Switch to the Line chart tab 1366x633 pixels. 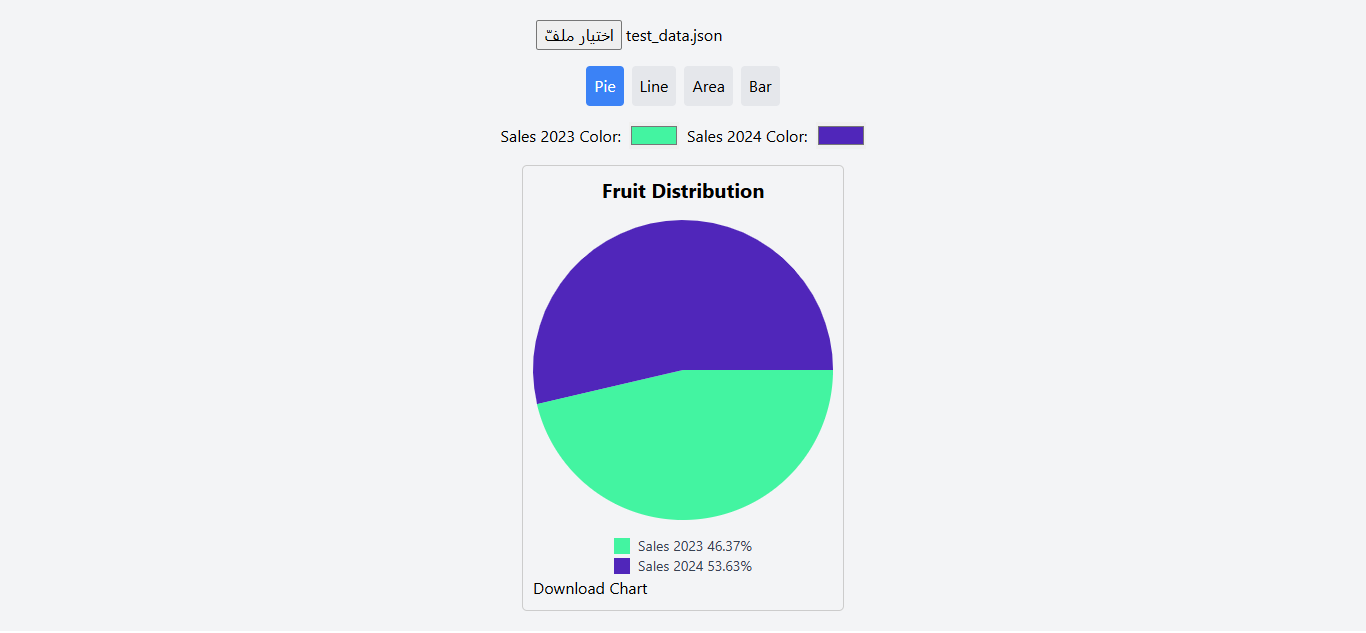(653, 86)
